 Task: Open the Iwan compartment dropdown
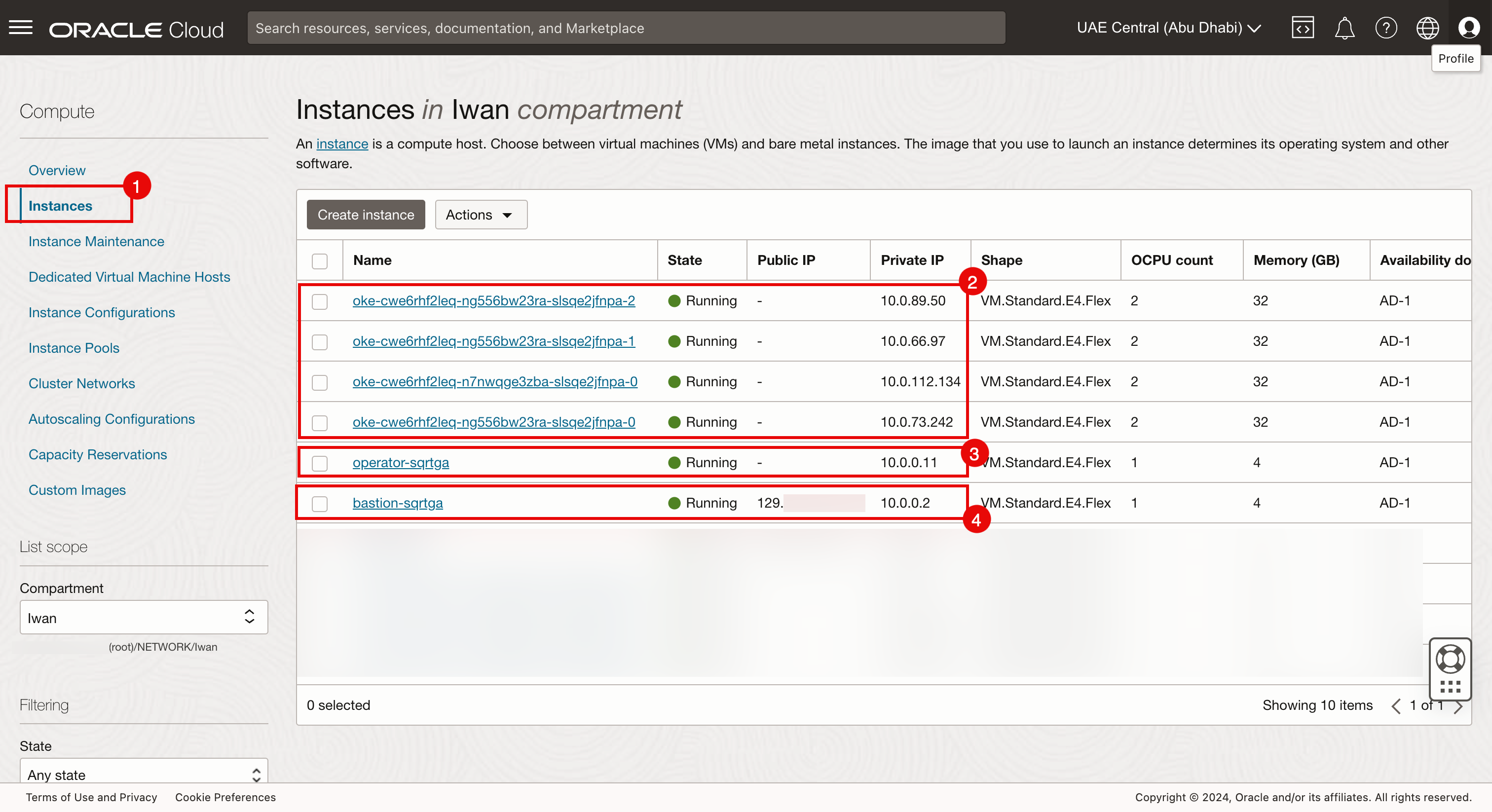click(144, 618)
